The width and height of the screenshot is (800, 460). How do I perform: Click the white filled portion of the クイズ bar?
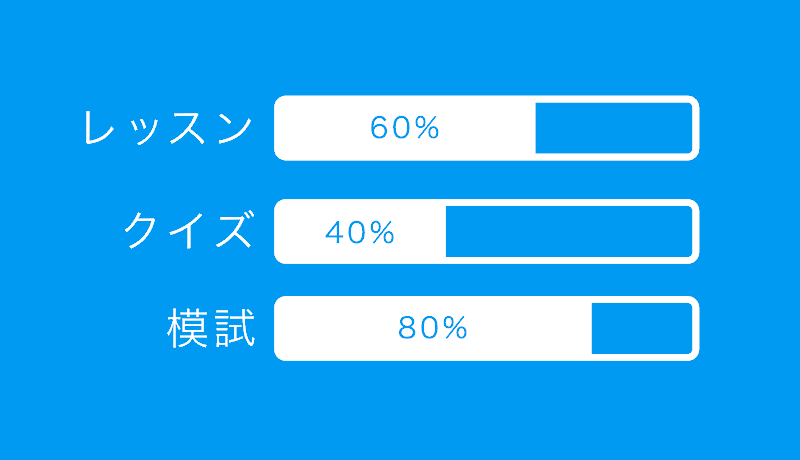coord(360,232)
